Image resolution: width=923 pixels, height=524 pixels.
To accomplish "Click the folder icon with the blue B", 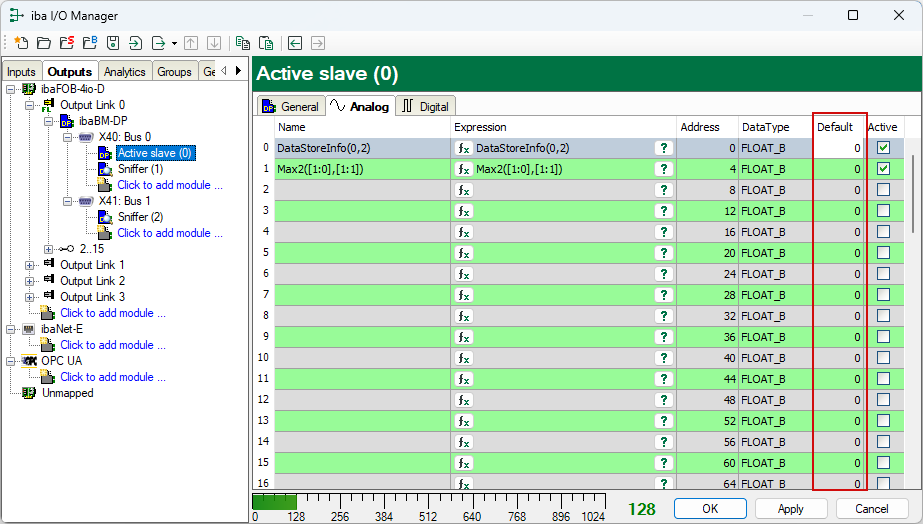I will point(89,43).
